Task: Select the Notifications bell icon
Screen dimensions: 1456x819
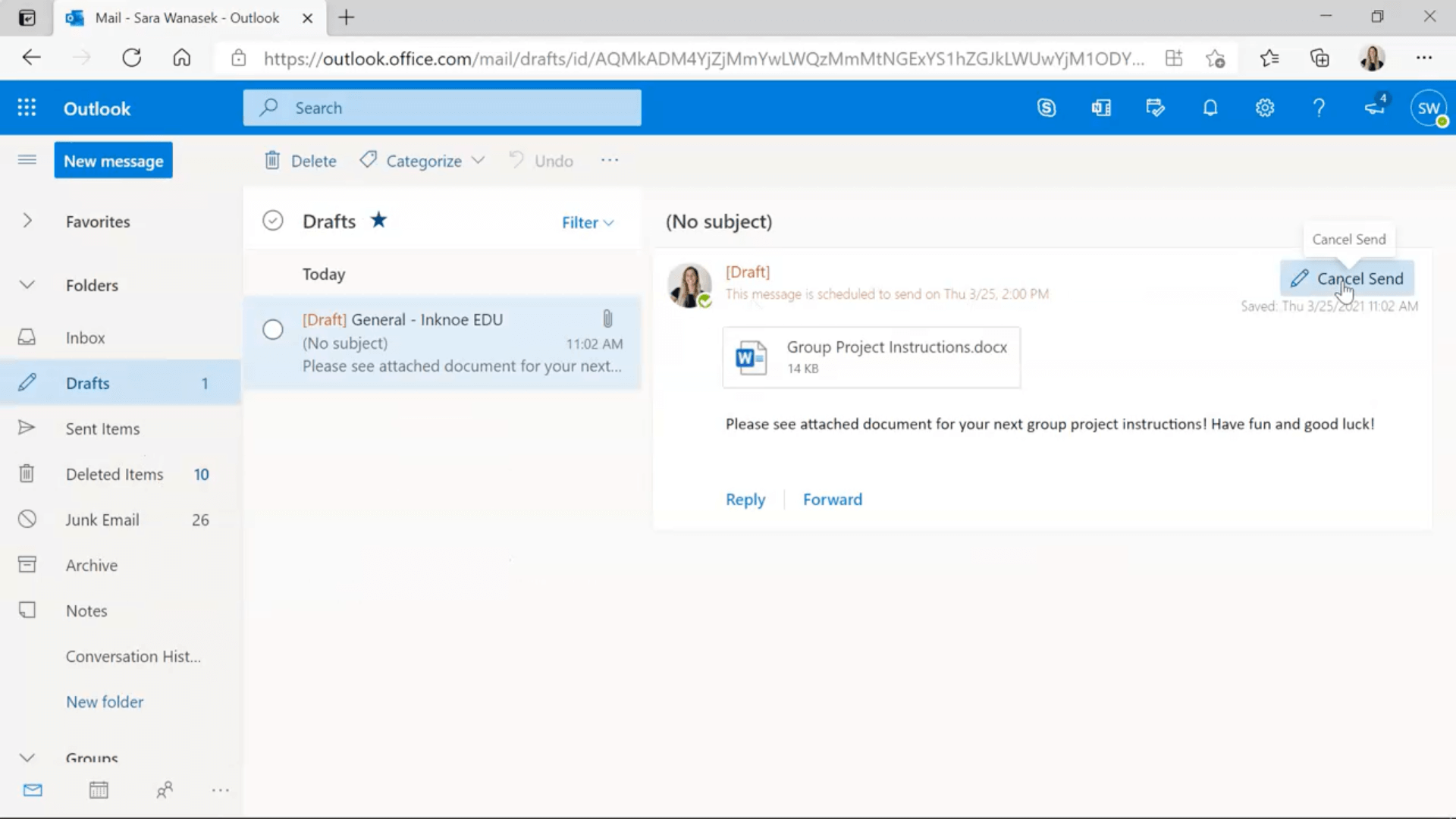Action: coord(1210,107)
